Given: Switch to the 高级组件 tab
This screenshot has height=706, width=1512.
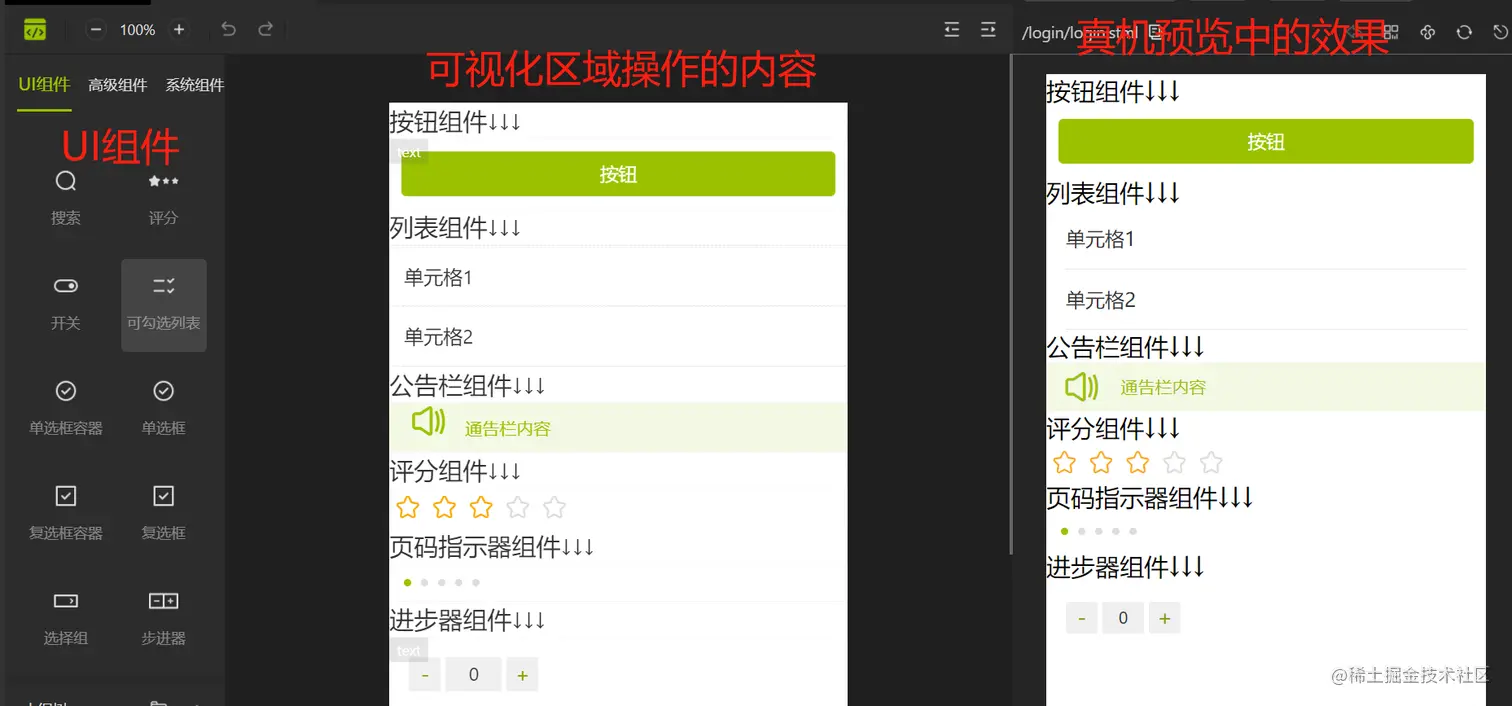Looking at the screenshot, I should click(x=117, y=84).
